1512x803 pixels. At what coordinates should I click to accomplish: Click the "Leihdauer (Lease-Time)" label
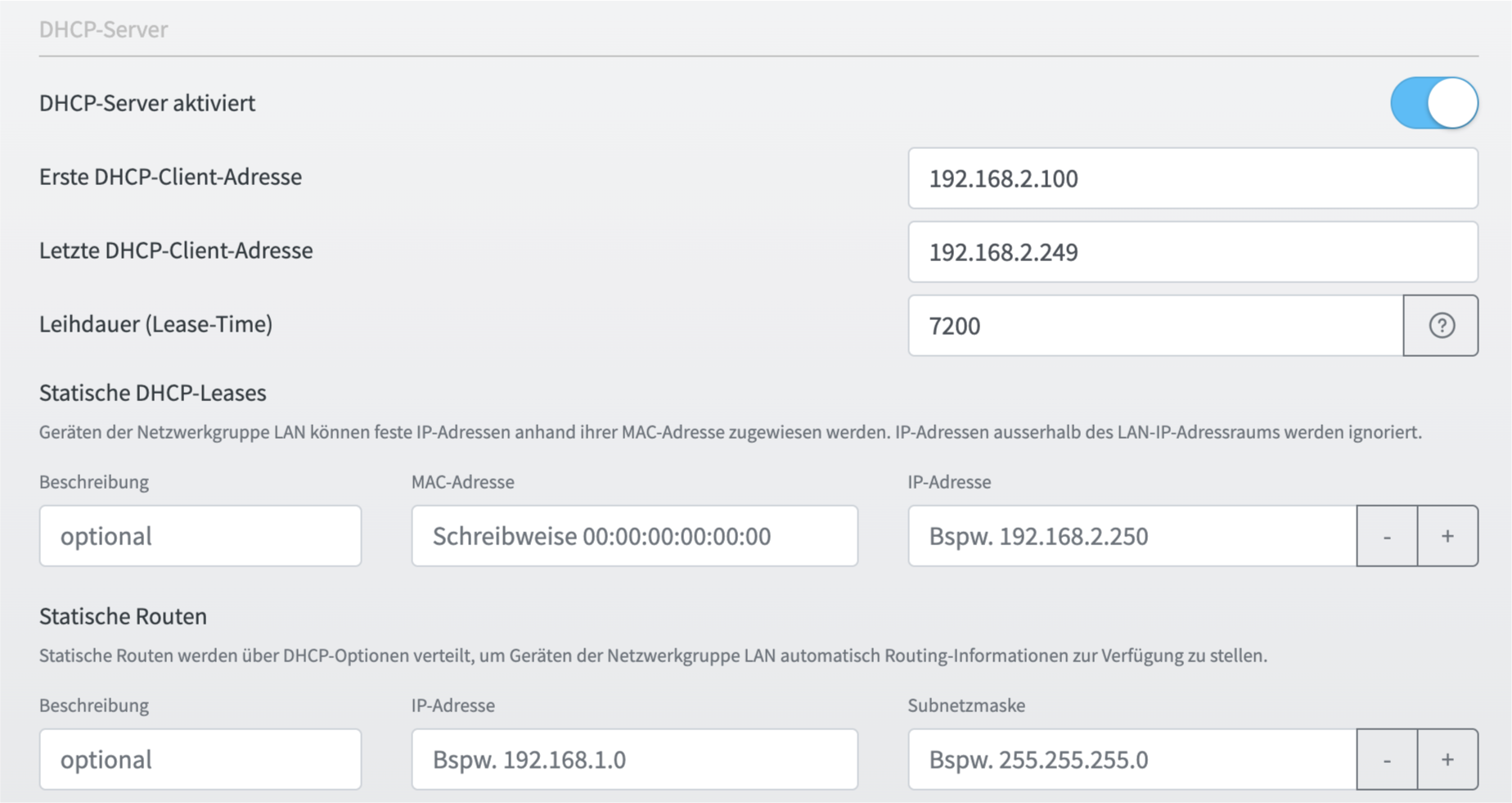(155, 324)
